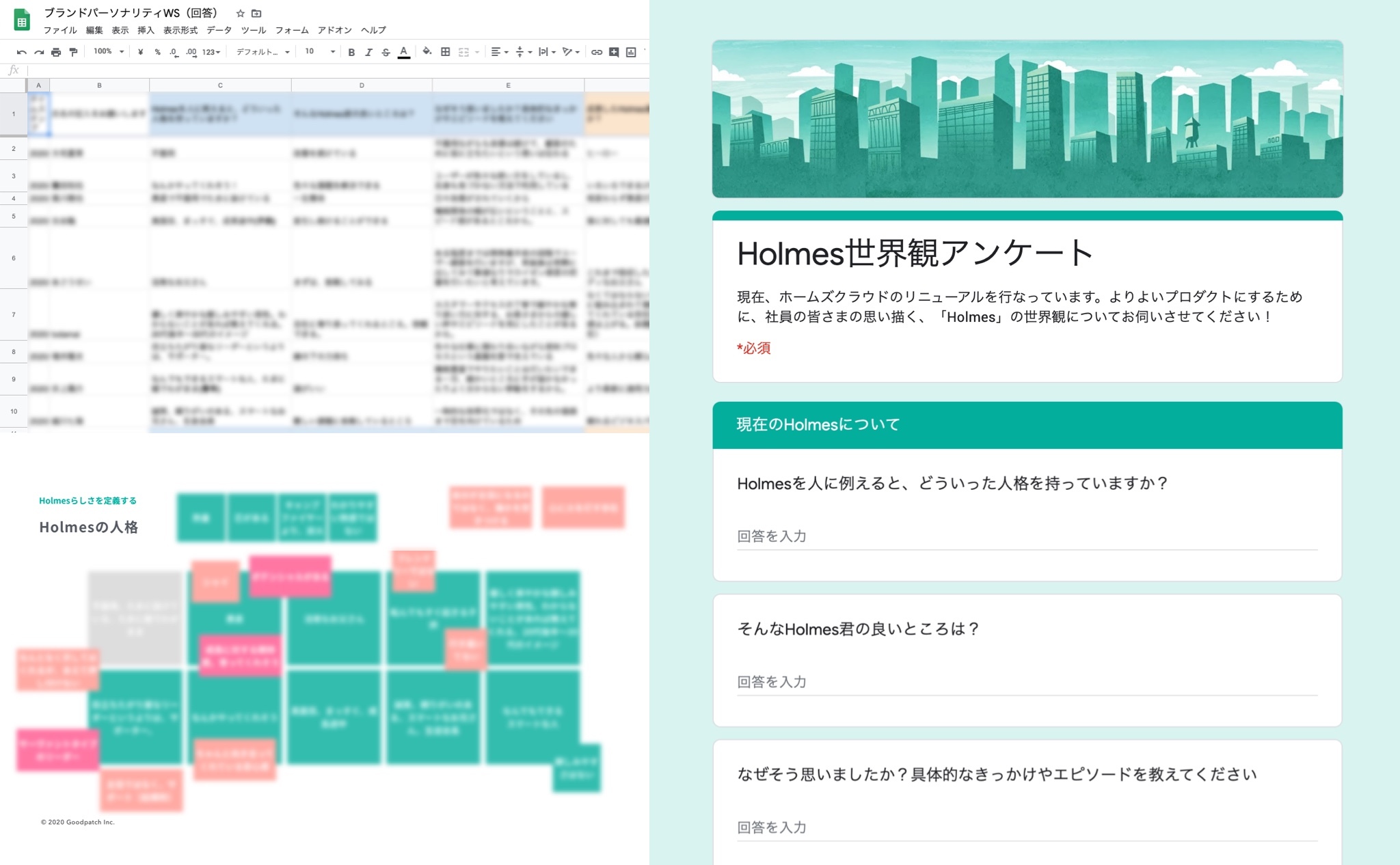Viewport: 1400px width, 865px height.
Task: Click the city skyline header image
Action: (1027, 119)
